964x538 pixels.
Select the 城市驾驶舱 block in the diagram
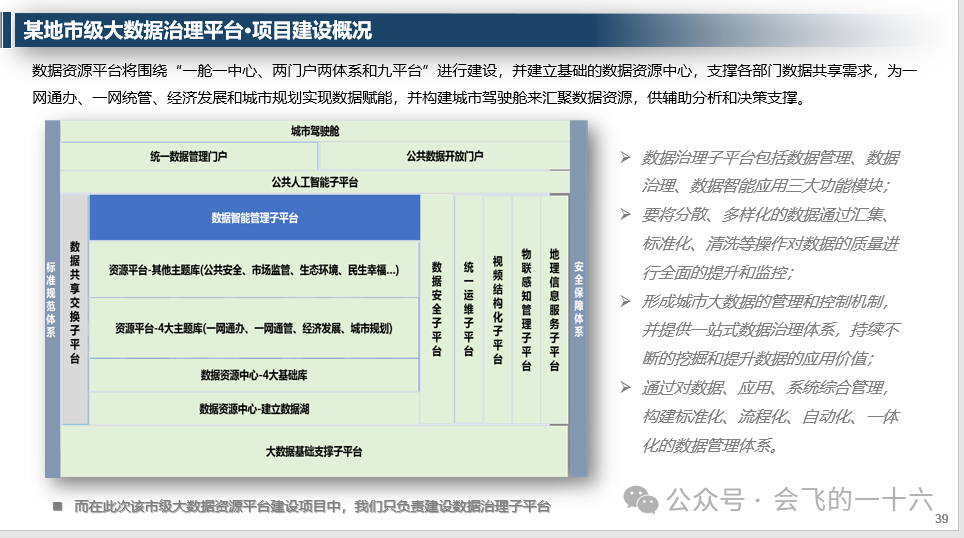pyautogui.click(x=315, y=131)
